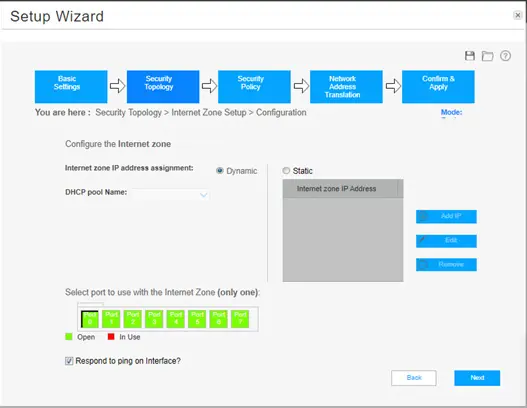Open the Mode link dropdown
Screen dimensions: 527x408
point(451,112)
